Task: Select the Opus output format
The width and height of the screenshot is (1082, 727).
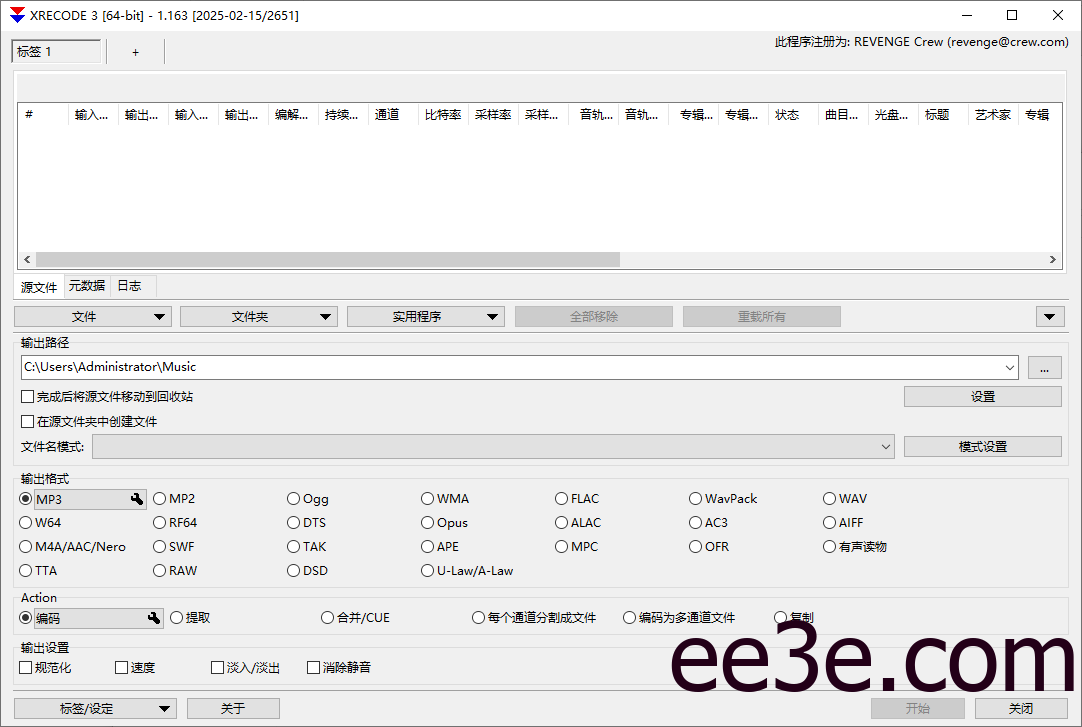Action: (x=427, y=522)
